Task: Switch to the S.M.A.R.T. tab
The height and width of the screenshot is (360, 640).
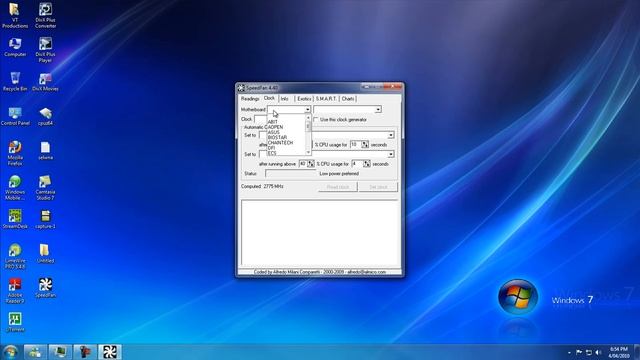Action: pyautogui.click(x=326, y=99)
